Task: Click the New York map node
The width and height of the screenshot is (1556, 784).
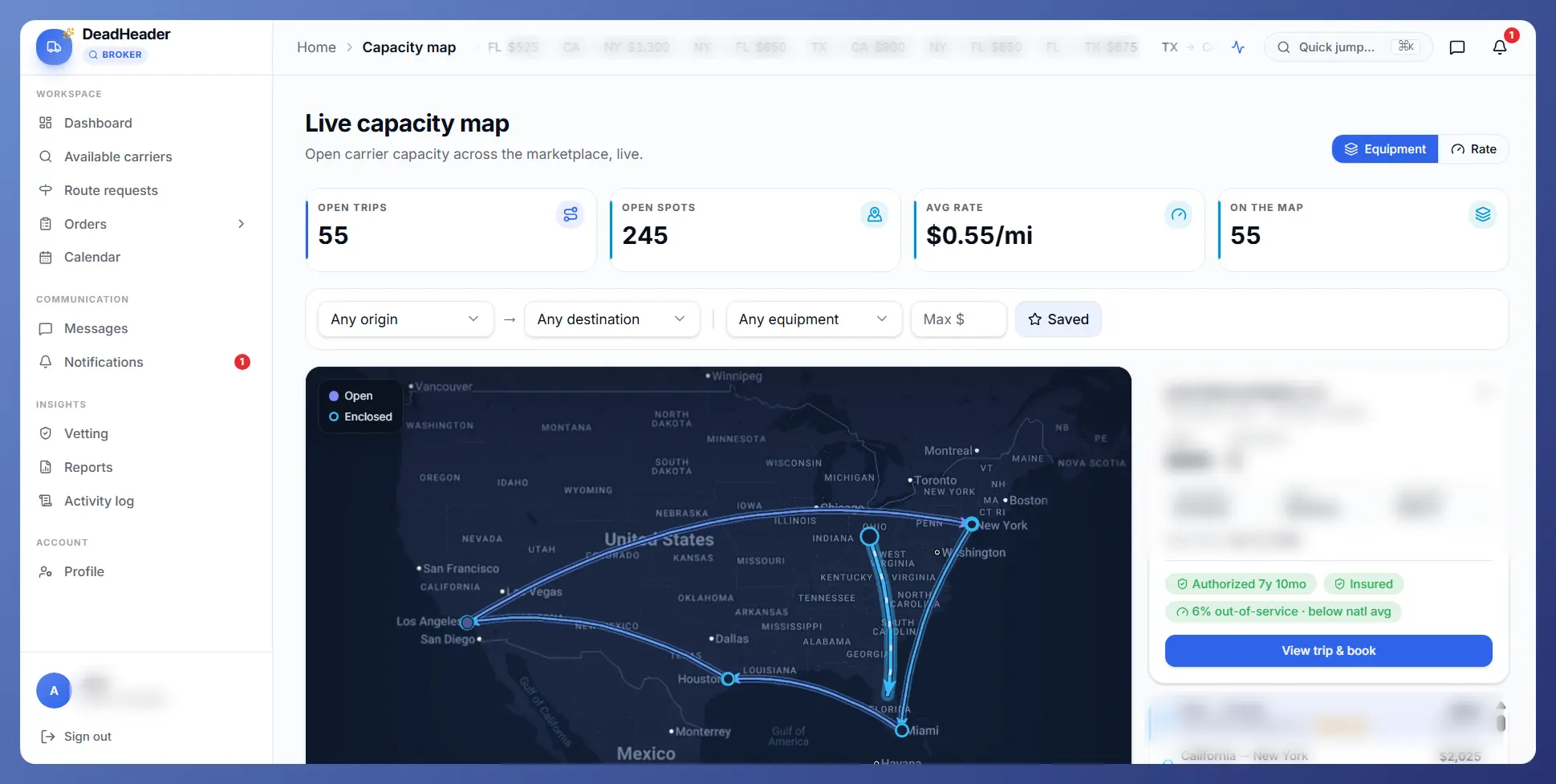Action: point(972,524)
